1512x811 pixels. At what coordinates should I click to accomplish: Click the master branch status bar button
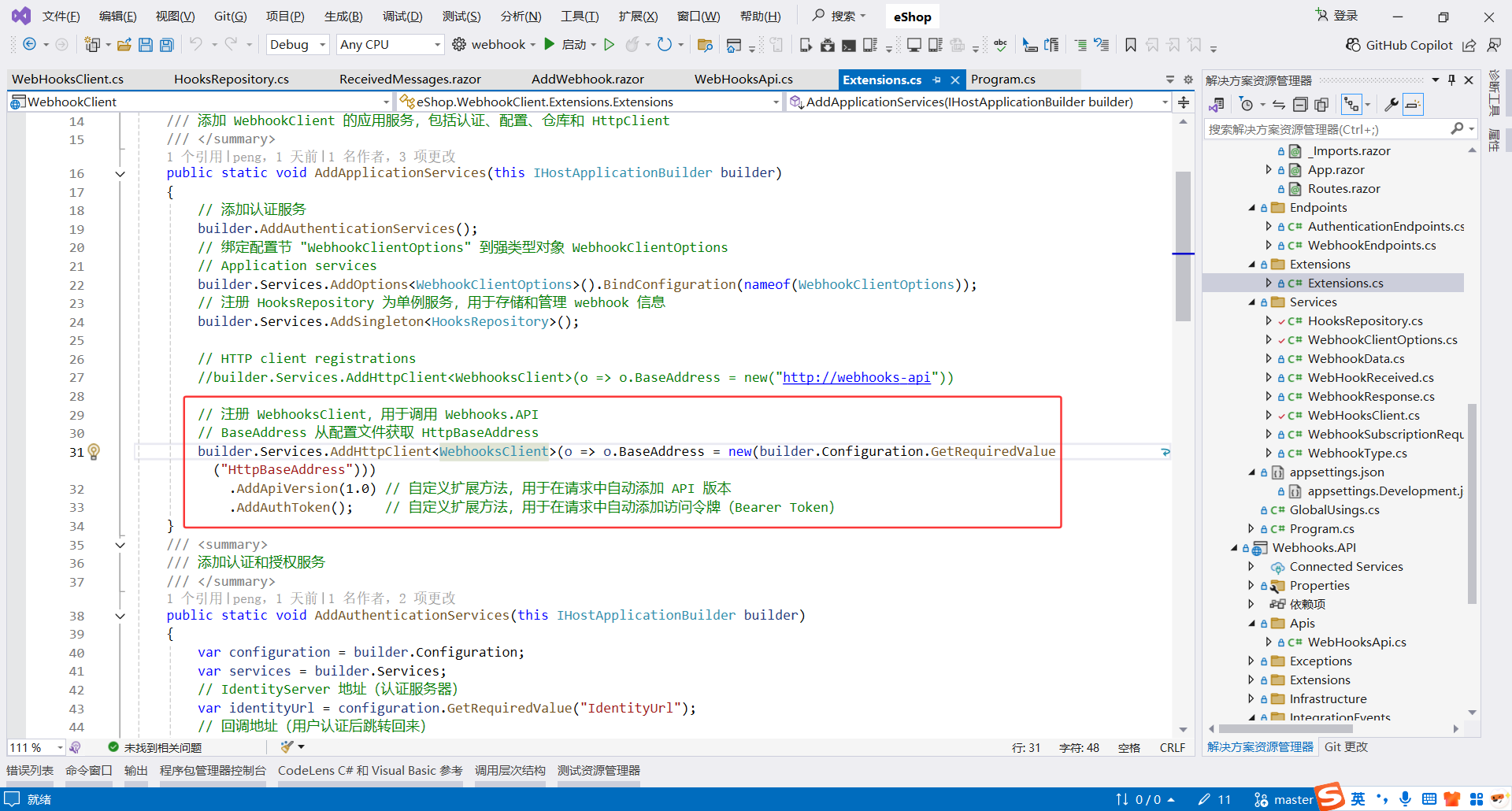tap(1284, 800)
